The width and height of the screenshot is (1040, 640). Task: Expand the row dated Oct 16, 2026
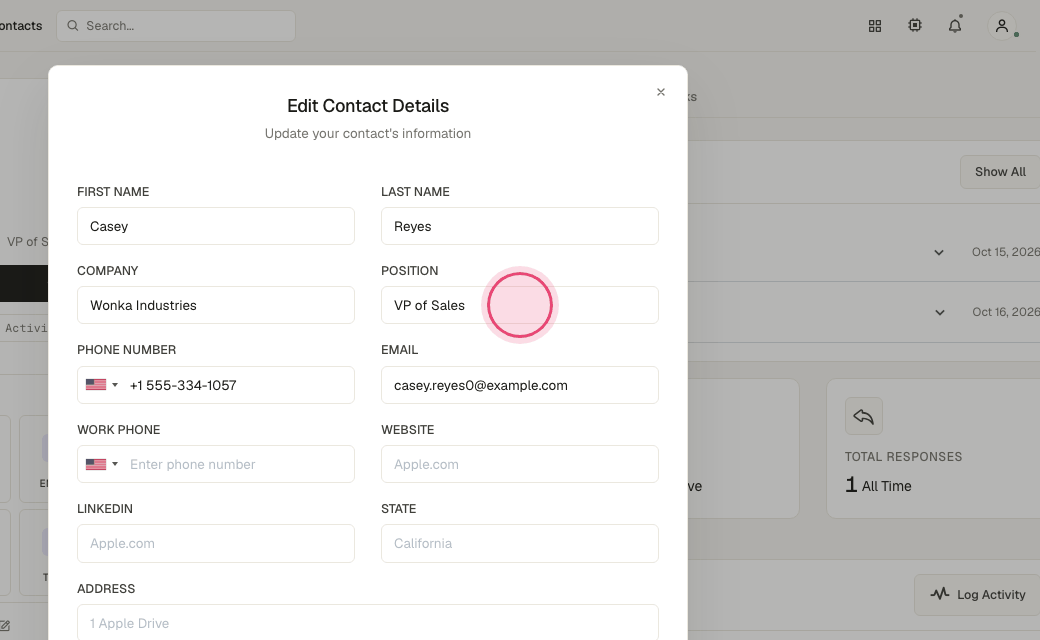939,312
